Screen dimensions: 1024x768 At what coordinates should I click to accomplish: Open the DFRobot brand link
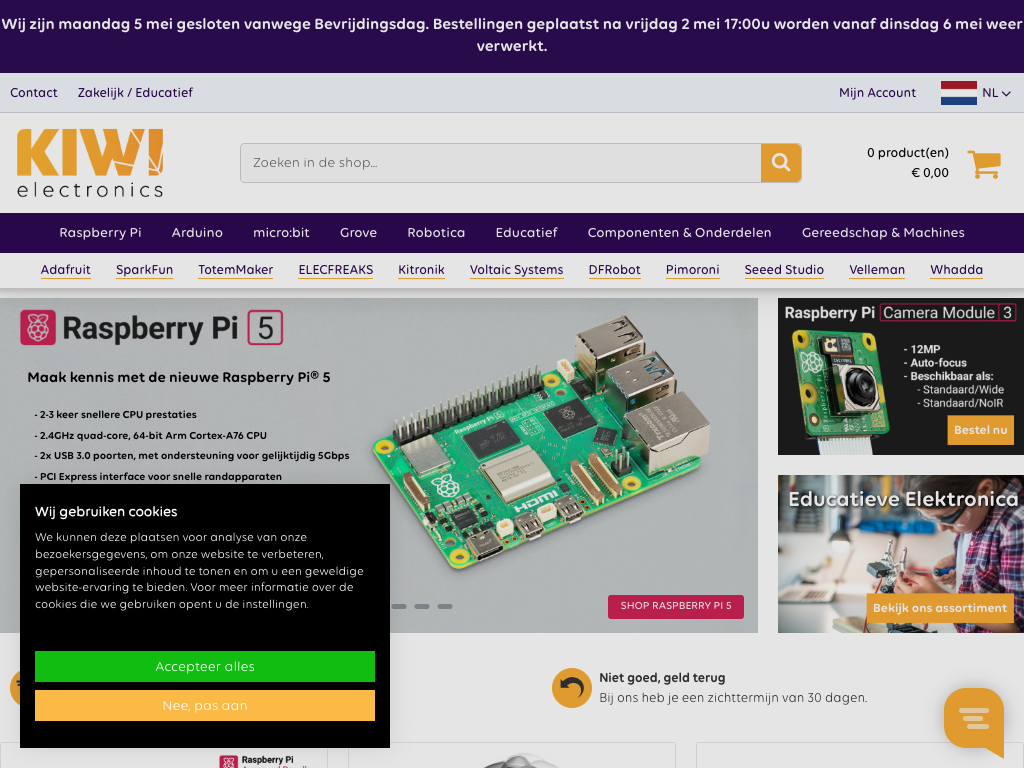coord(615,270)
